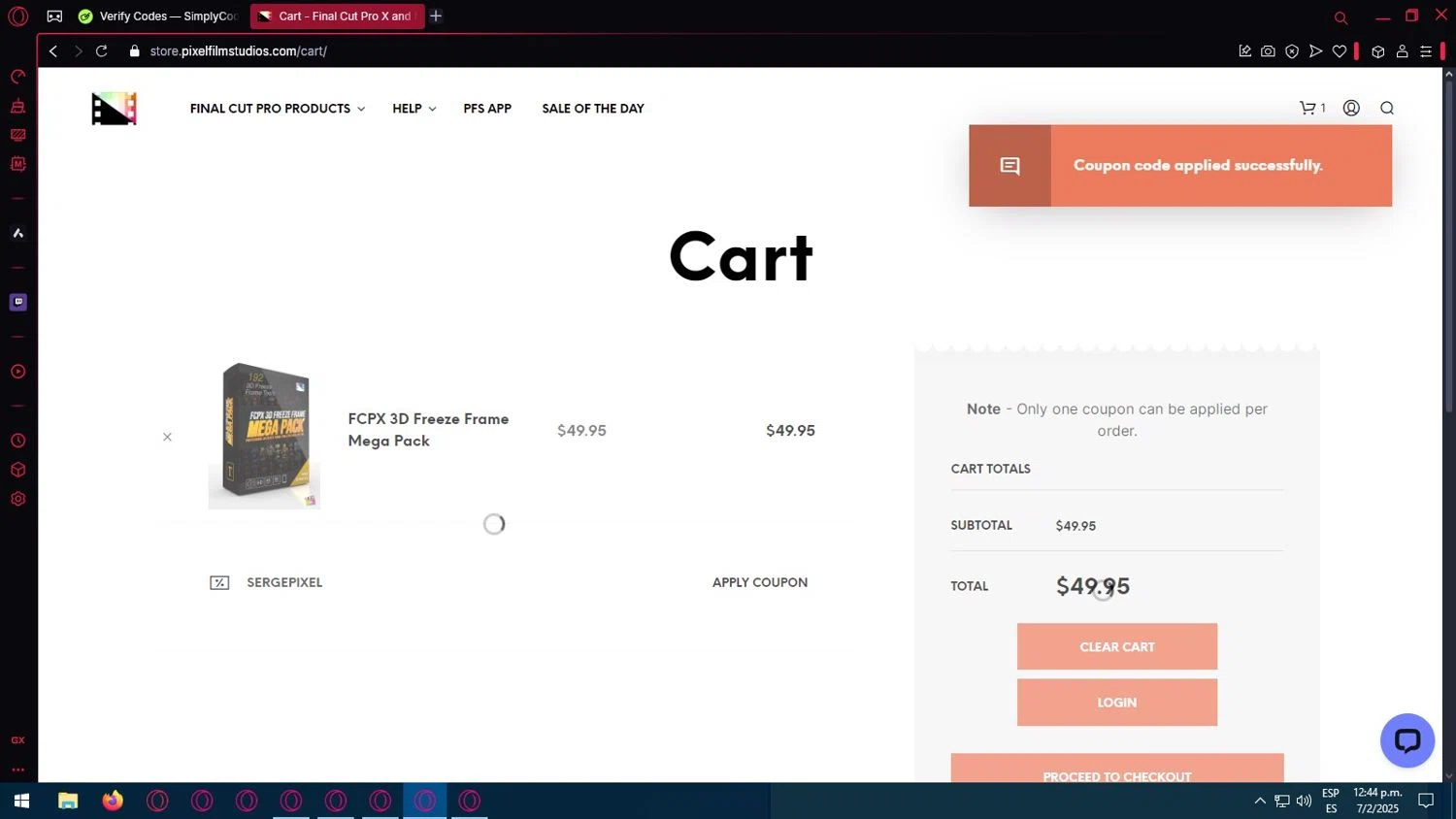This screenshot has height=819, width=1456.
Task: Remove FCPX 3D Freeze Frame from cart
Action: pos(167,437)
